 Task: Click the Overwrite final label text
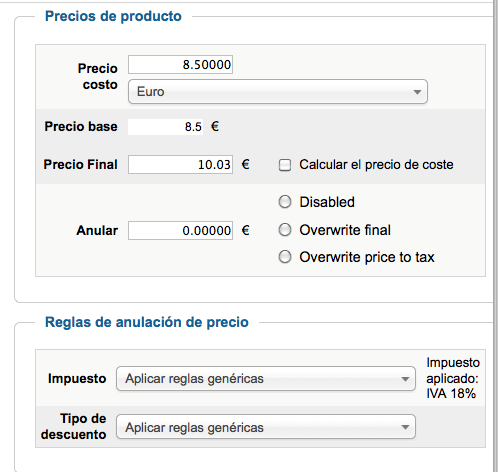tap(345, 230)
